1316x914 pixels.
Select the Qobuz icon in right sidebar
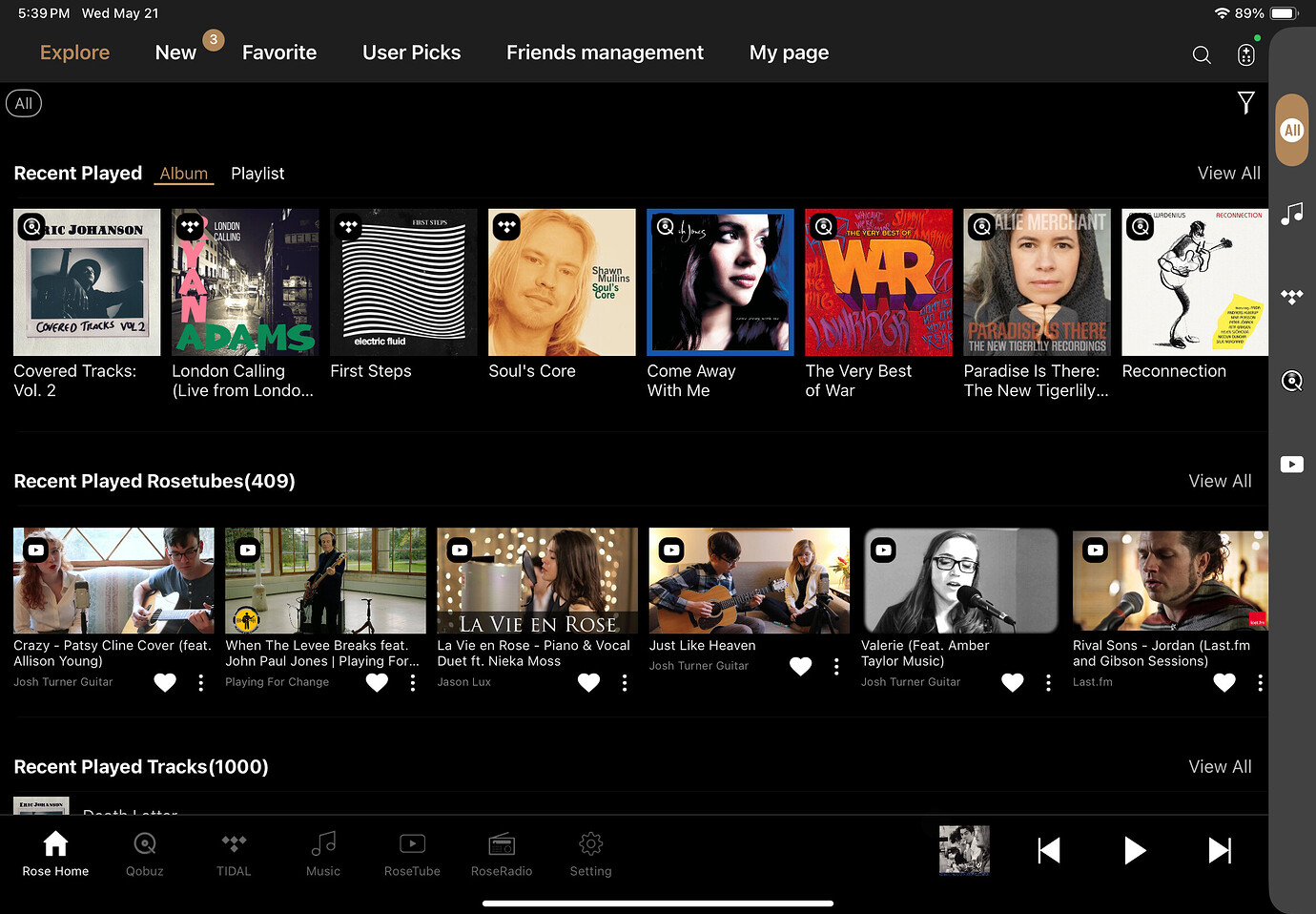pyautogui.click(x=1292, y=382)
